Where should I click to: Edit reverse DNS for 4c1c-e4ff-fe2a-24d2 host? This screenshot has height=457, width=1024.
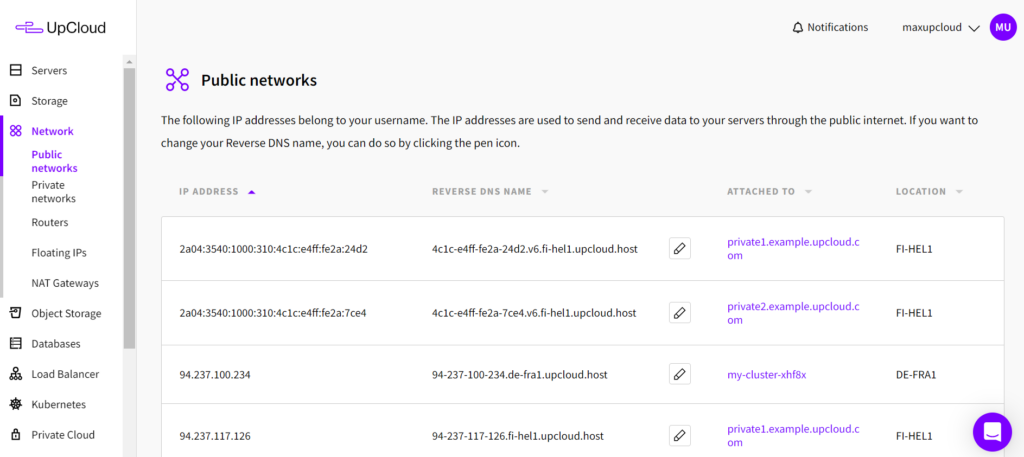tap(680, 249)
